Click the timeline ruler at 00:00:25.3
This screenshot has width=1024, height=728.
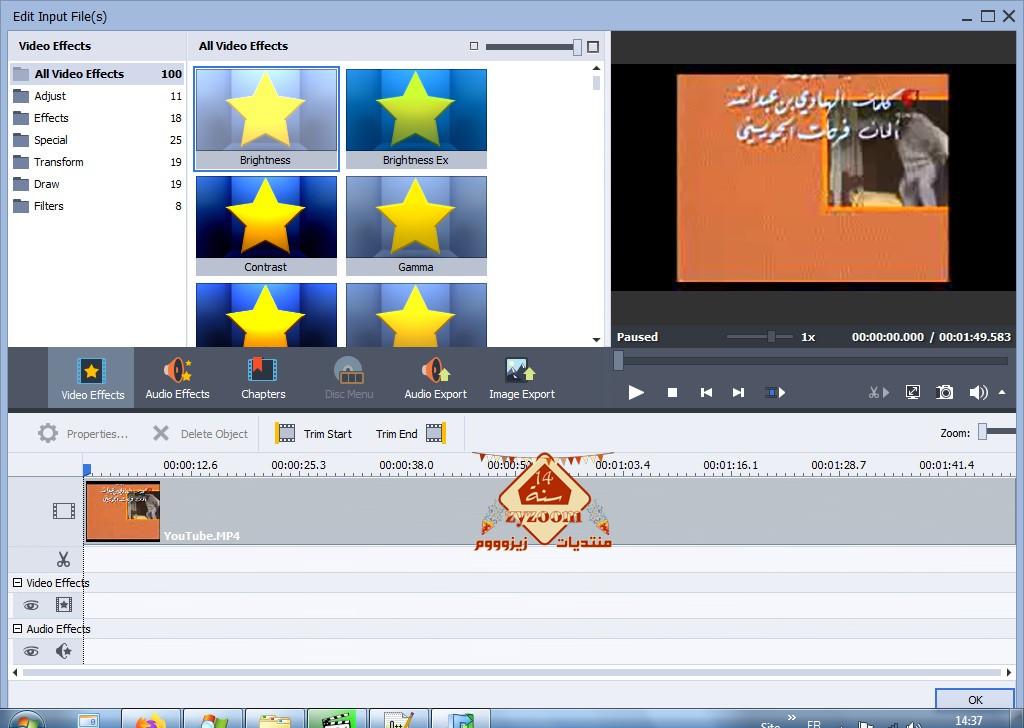click(298, 465)
